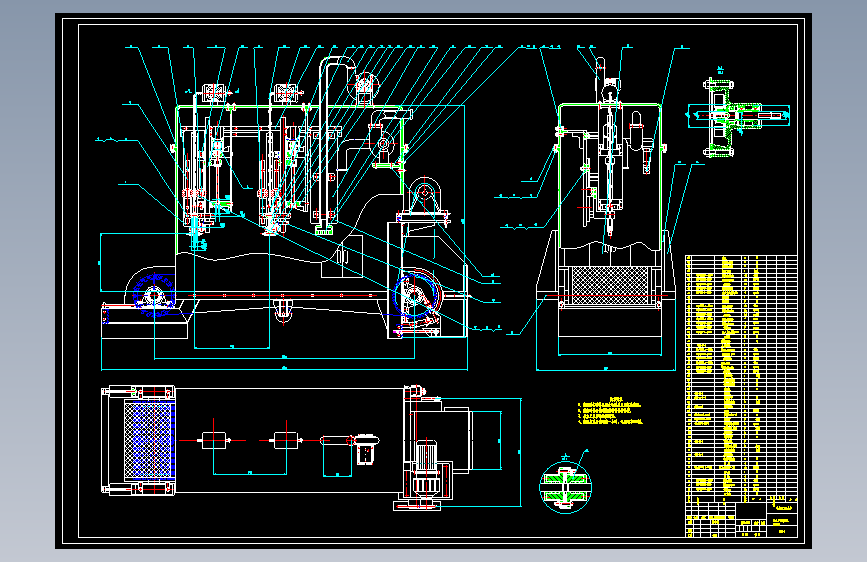Select the circular detail view with green hatching
This screenshot has width=867, height=562.
tap(565, 487)
